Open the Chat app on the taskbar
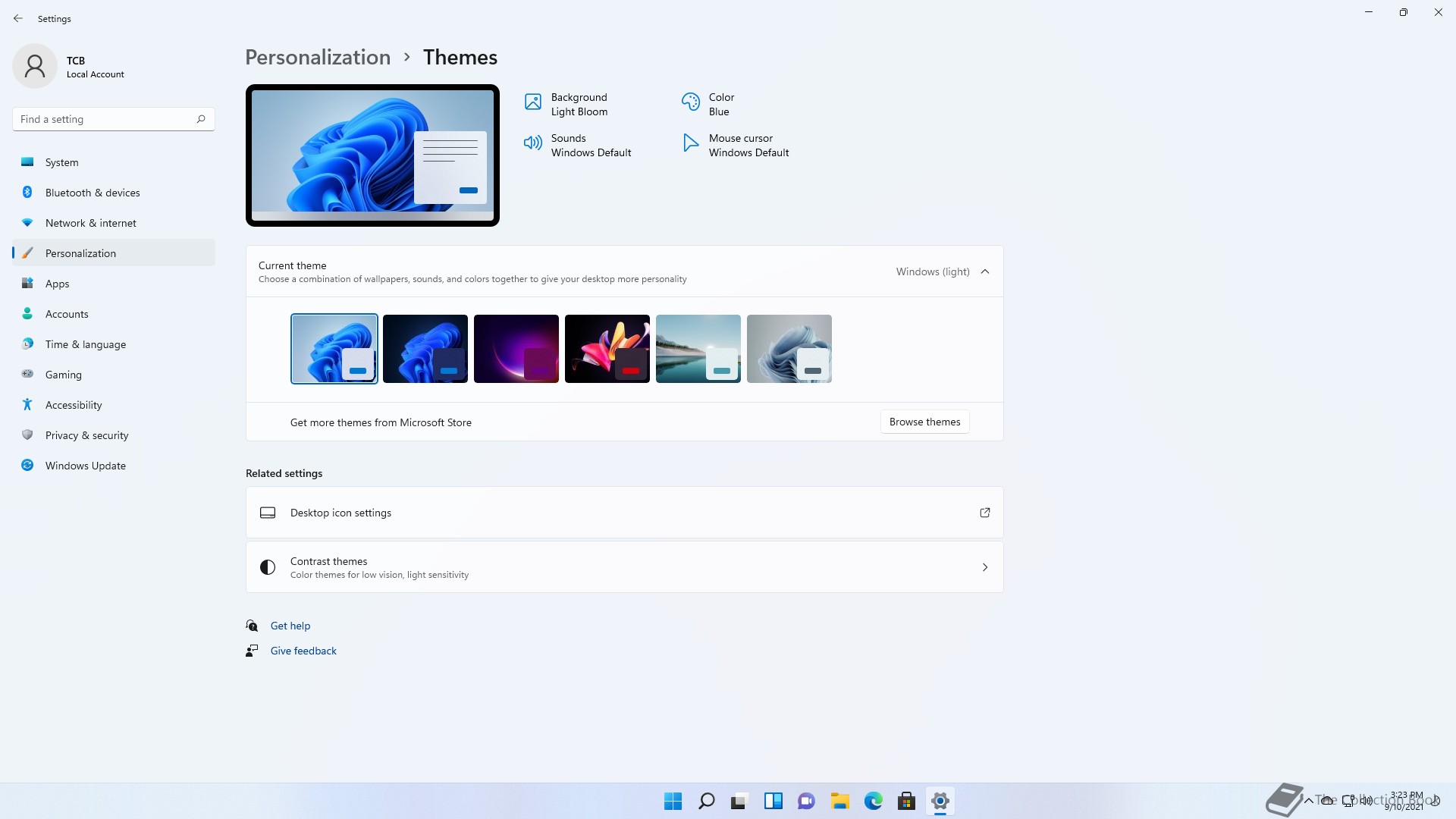 806,801
